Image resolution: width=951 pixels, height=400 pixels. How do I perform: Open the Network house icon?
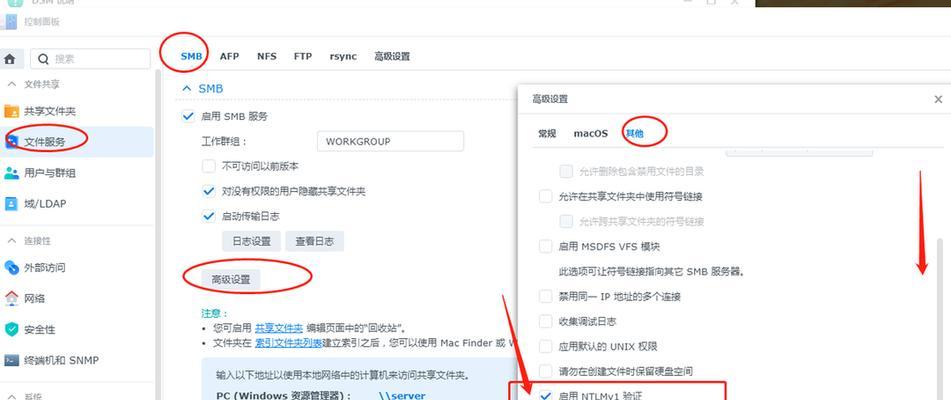coord(12,298)
